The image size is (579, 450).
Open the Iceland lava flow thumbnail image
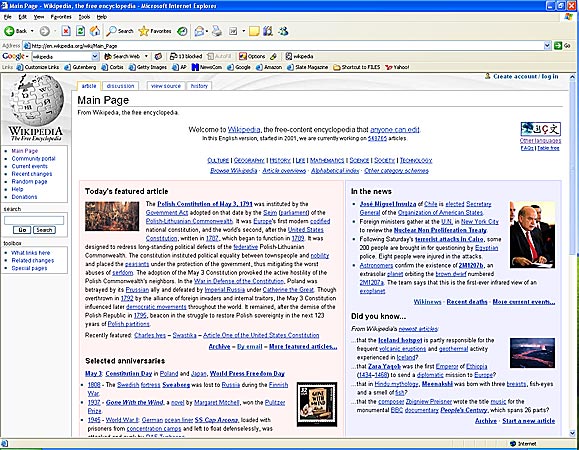[532, 353]
